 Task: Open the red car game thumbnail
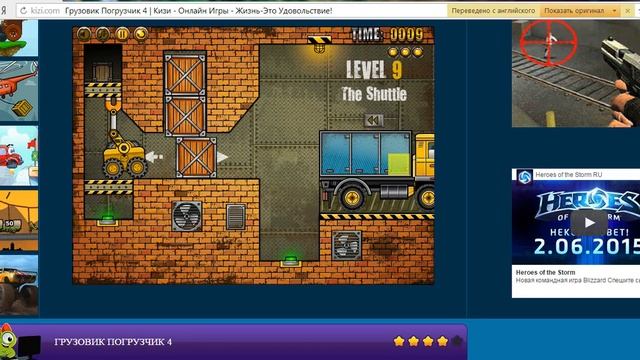(x=19, y=156)
